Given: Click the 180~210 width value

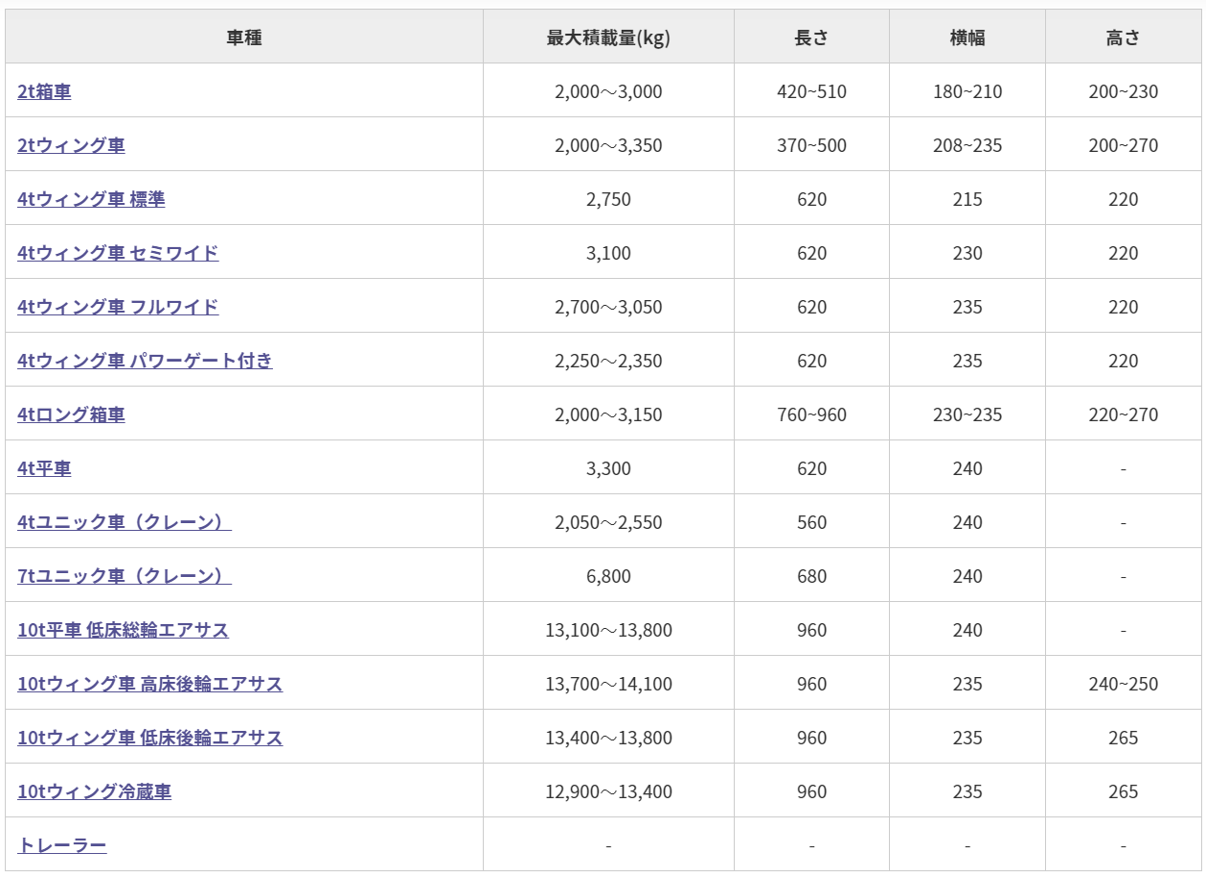Looking at the screenshot, I should point(967,92).
